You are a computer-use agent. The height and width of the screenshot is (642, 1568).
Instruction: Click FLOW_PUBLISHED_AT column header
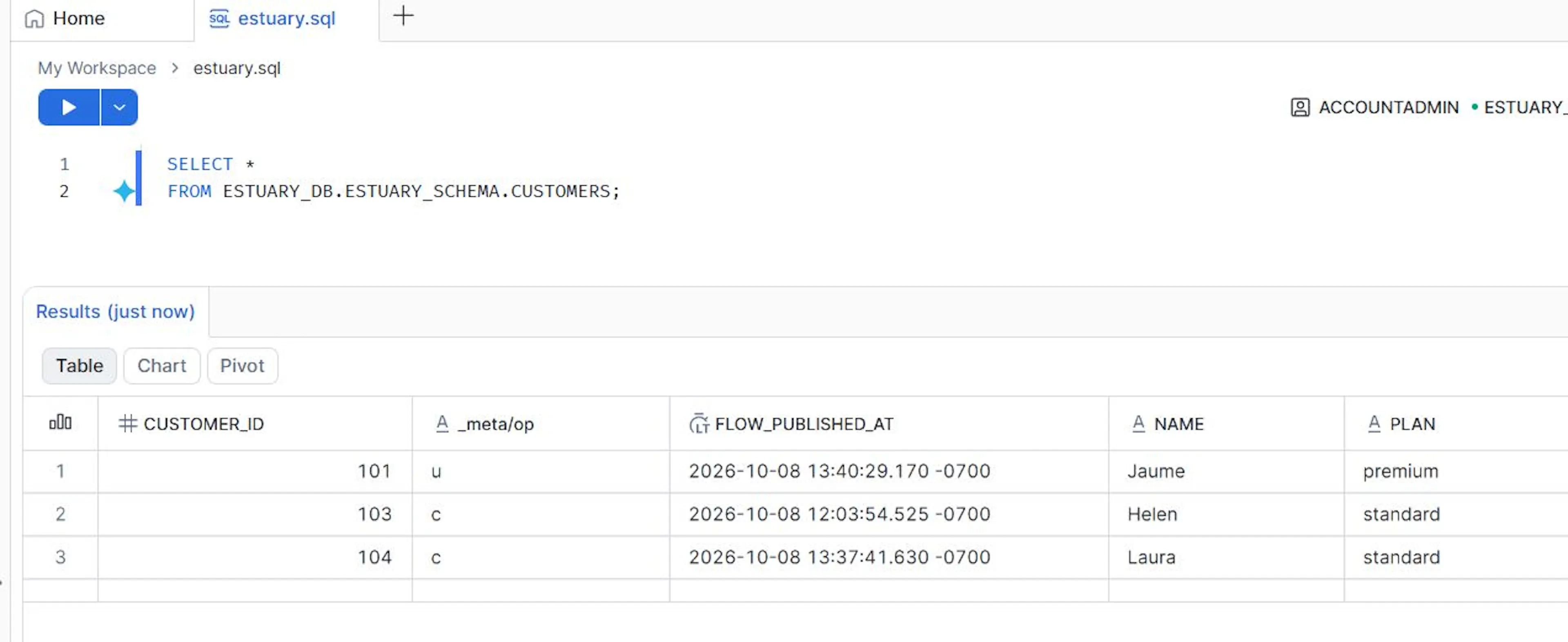[x=889, y=424]
